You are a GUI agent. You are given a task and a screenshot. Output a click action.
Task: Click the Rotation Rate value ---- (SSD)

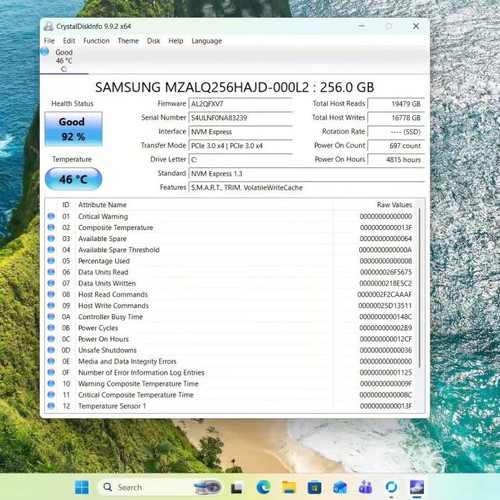click(x=396, y=132)
